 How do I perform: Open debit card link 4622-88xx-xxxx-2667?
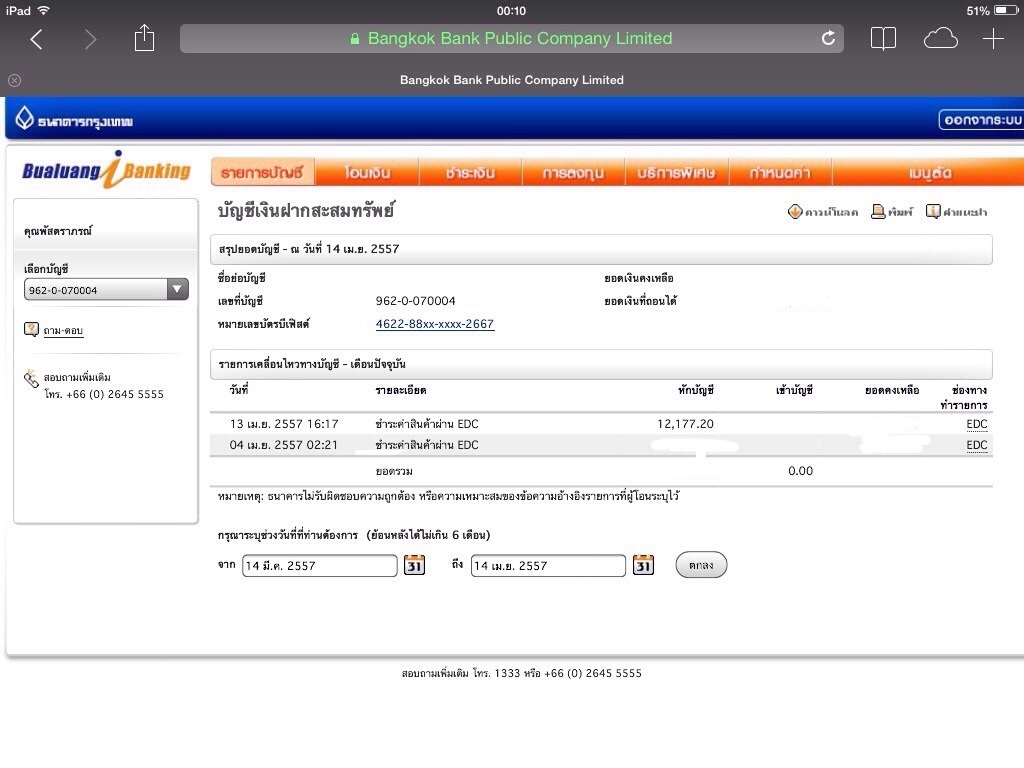point(434,324)
